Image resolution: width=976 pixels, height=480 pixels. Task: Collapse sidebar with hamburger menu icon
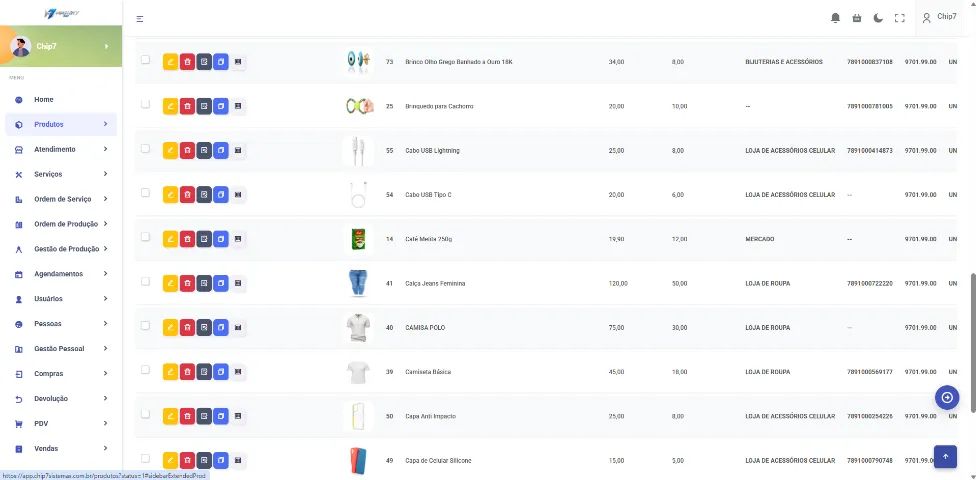(x=140, y=19)
